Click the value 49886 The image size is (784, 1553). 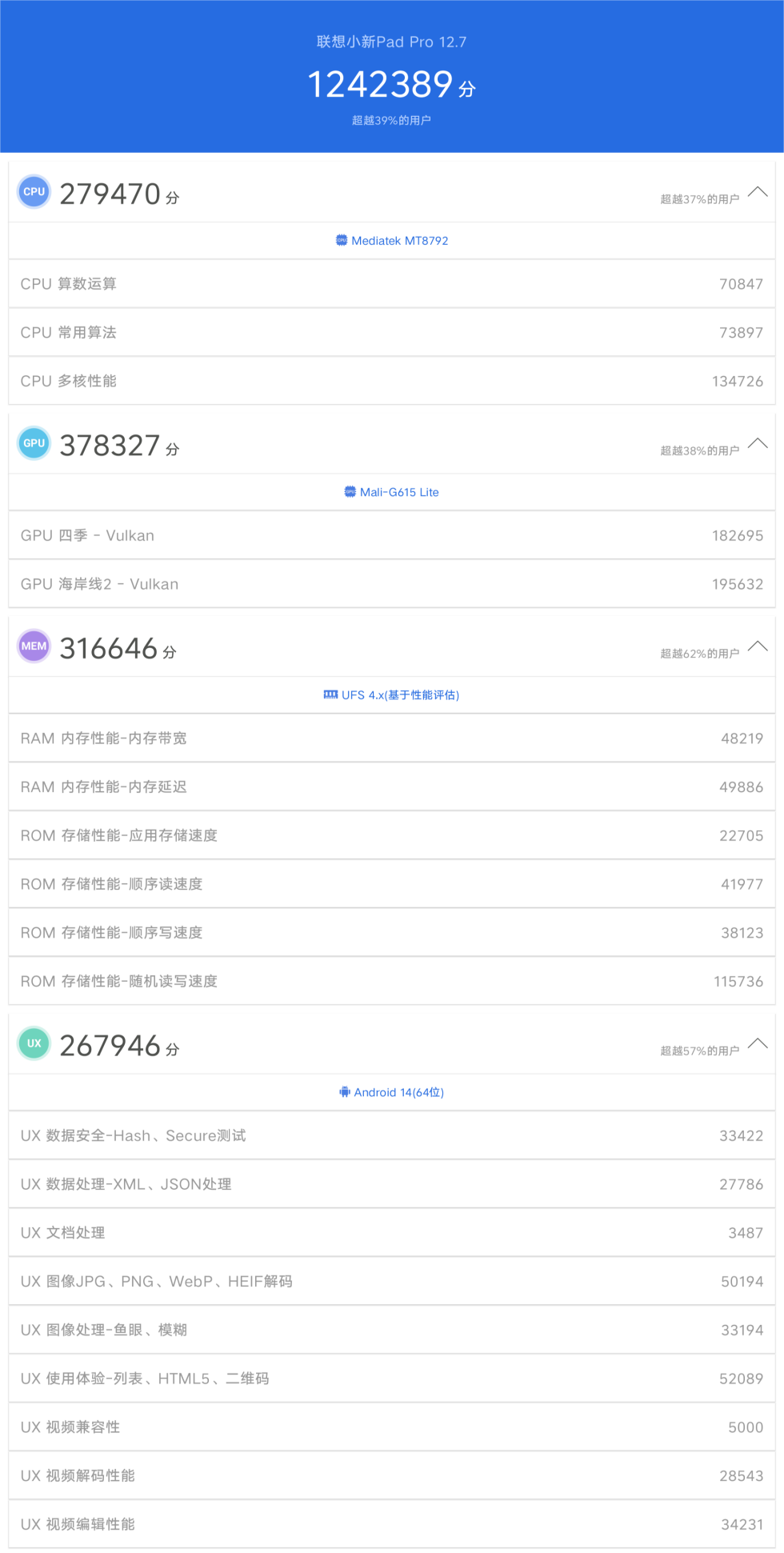(x=742, y=787)
